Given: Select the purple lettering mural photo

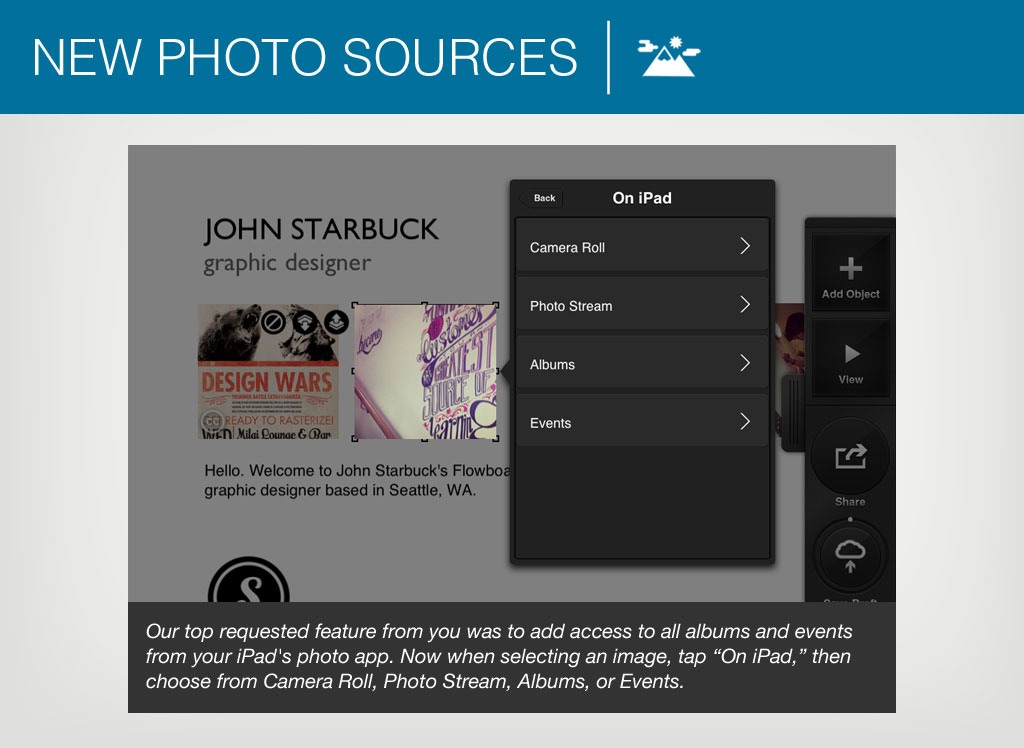Looking at the screenshot, I should 425,372.
